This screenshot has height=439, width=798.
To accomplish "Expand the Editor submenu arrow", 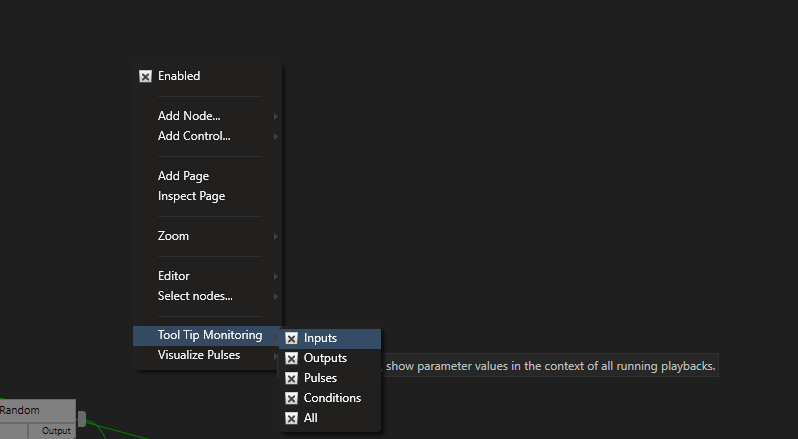I will coord(275,276).
